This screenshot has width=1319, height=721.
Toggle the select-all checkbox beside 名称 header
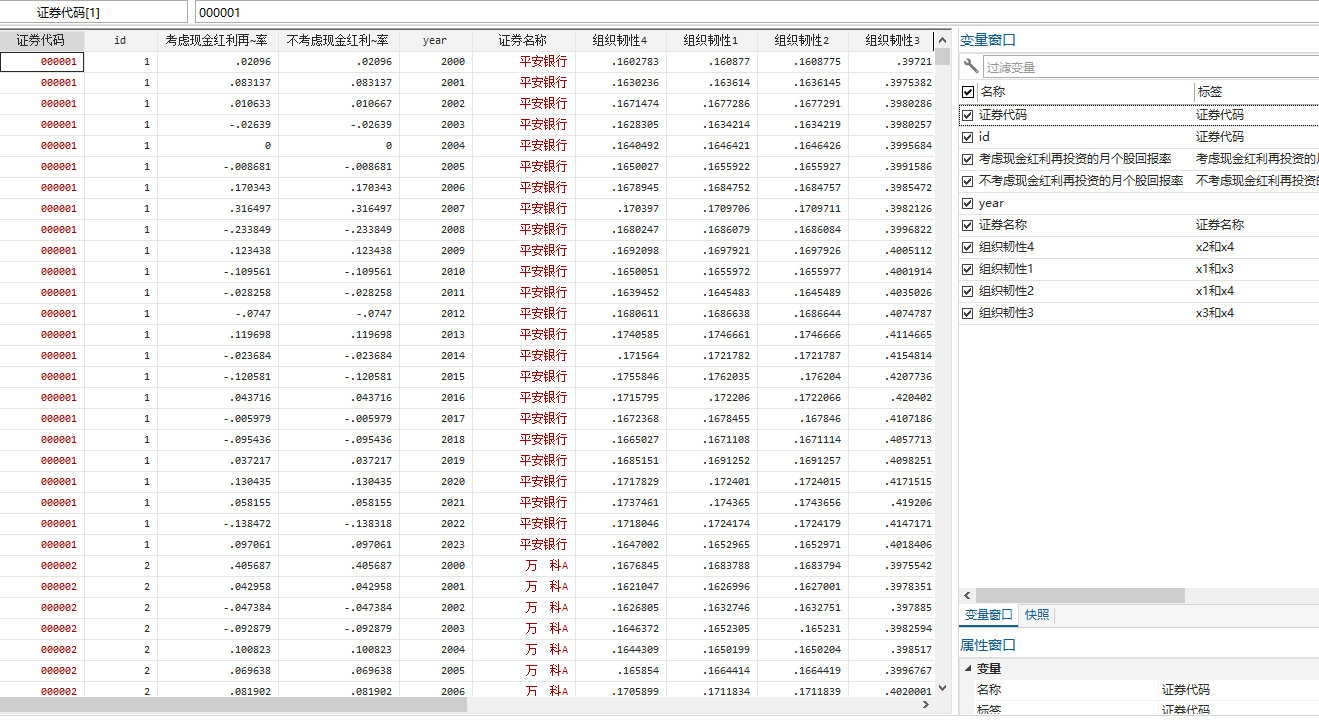tap(967, 92)
